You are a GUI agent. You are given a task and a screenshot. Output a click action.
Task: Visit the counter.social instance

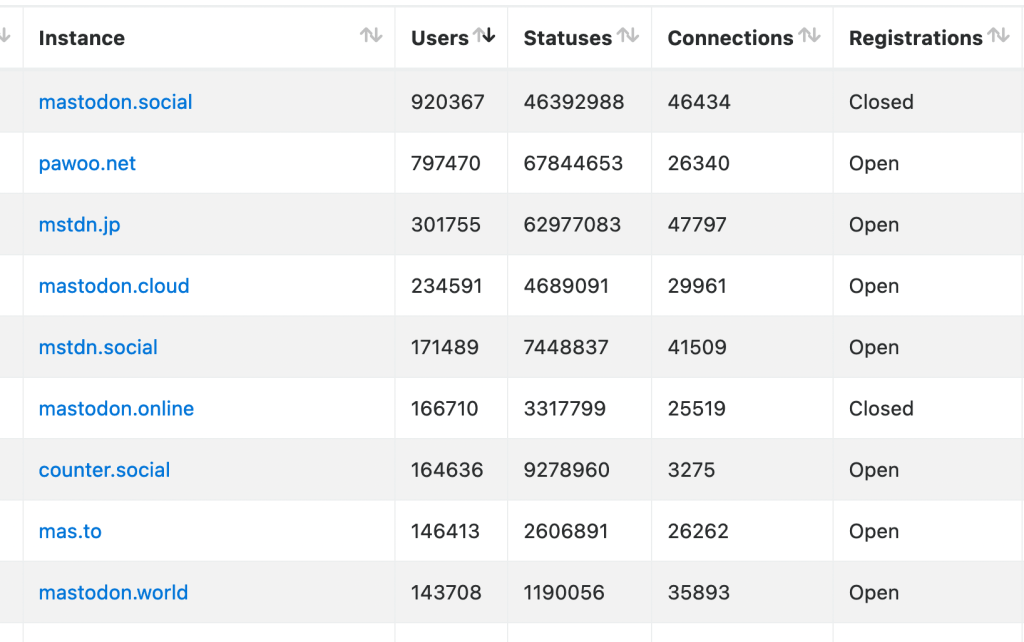[x=104, y=470]
